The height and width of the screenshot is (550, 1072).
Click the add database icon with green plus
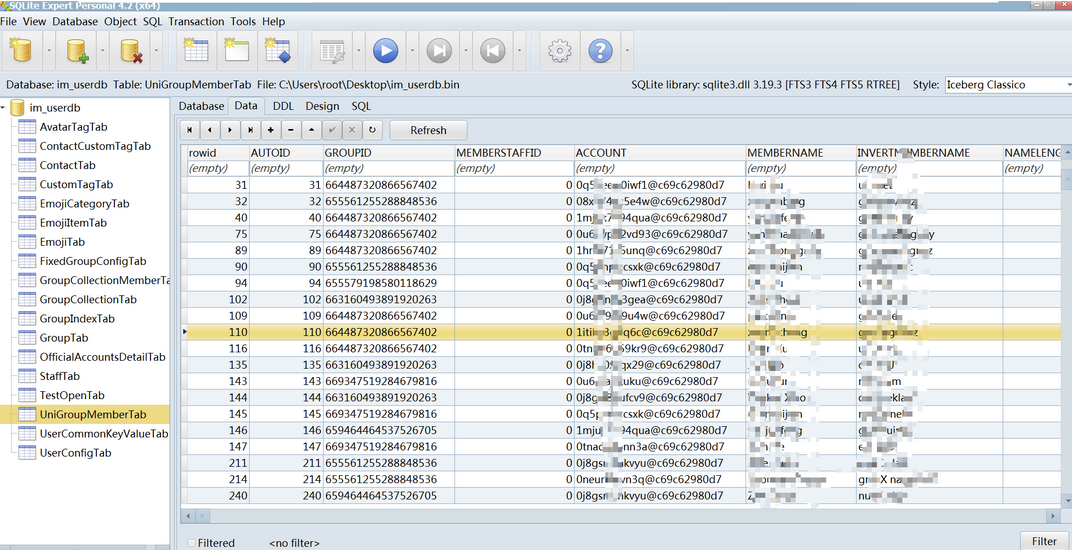point(77,51)
